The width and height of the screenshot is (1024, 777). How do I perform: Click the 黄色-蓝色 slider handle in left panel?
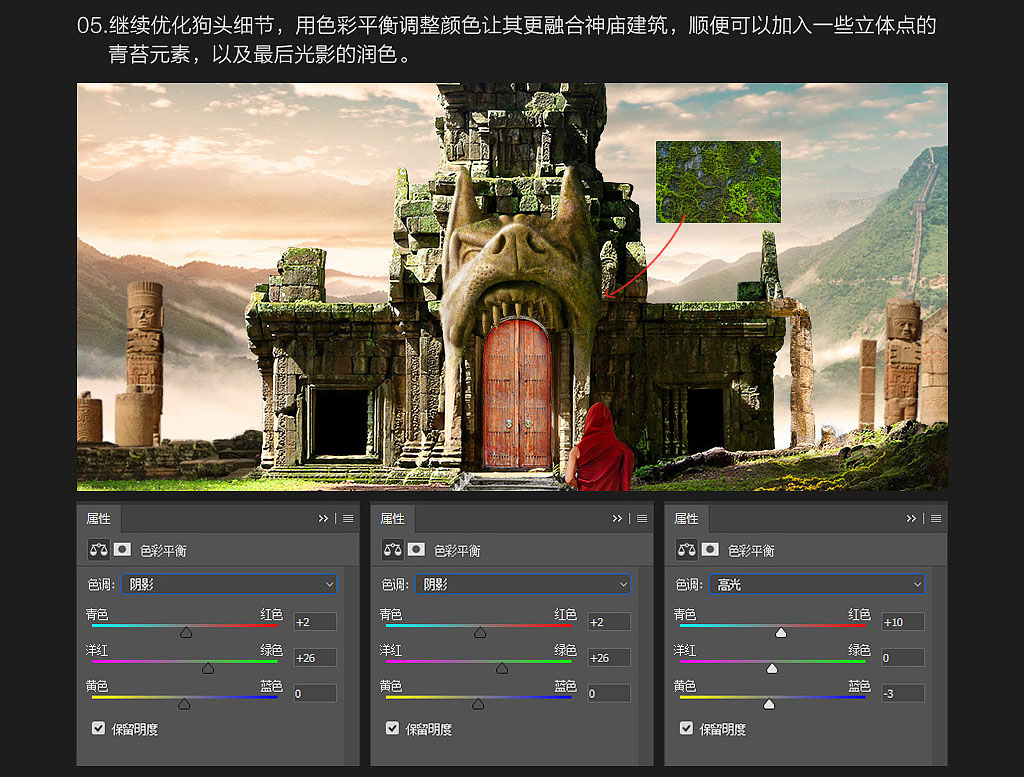pyautogui.click(x=184, y=704)
